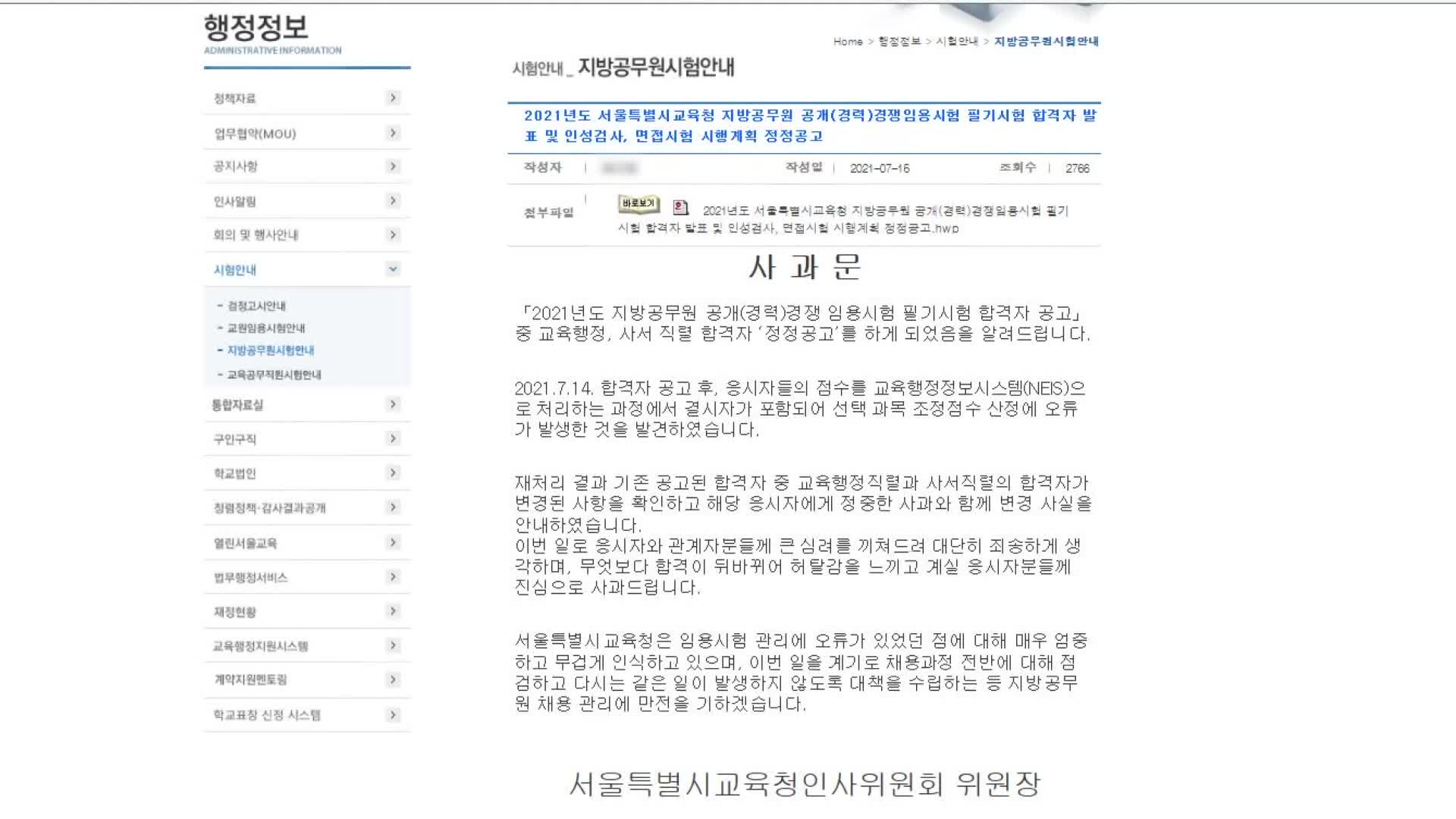Expand the 통합자료실 arrow
The height and width of the screenshot is (819, 1456).
click(393, 404)
